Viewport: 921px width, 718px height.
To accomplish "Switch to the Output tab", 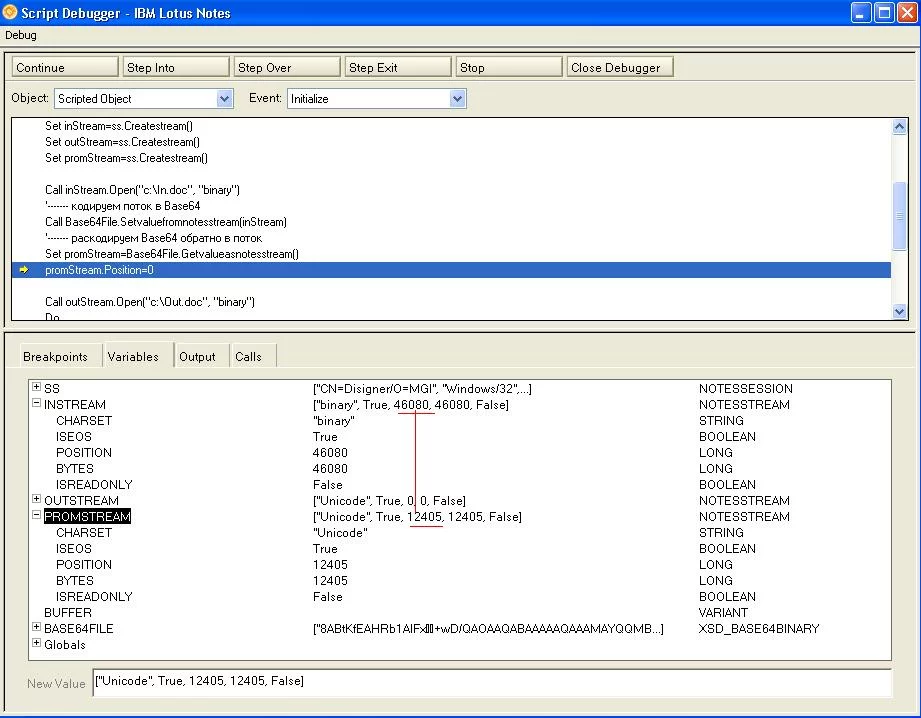I will pyautogui.click(x=197, y=357).
